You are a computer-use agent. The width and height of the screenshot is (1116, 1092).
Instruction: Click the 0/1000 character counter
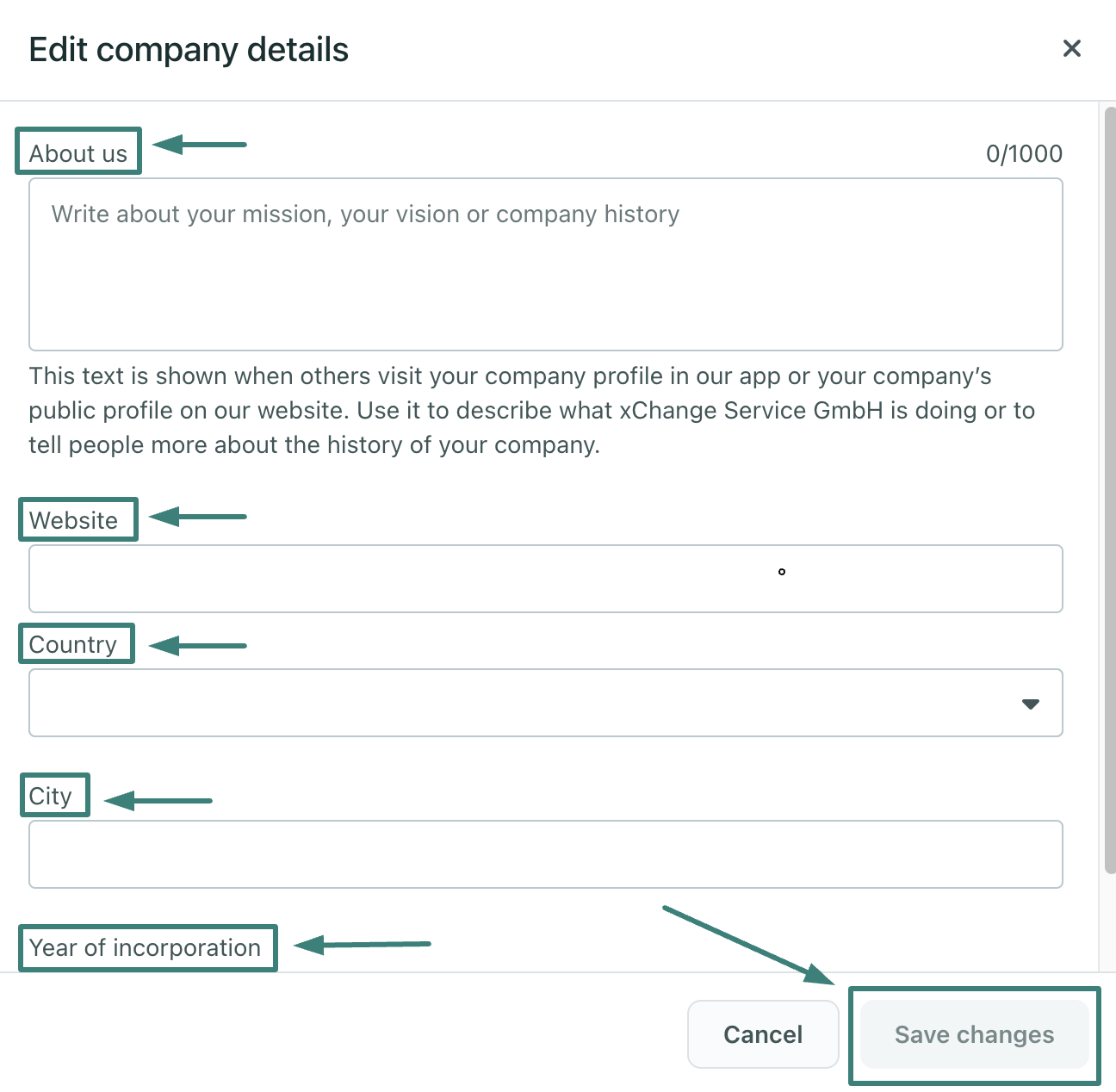pyautogui.click(x=1024, y=153)
